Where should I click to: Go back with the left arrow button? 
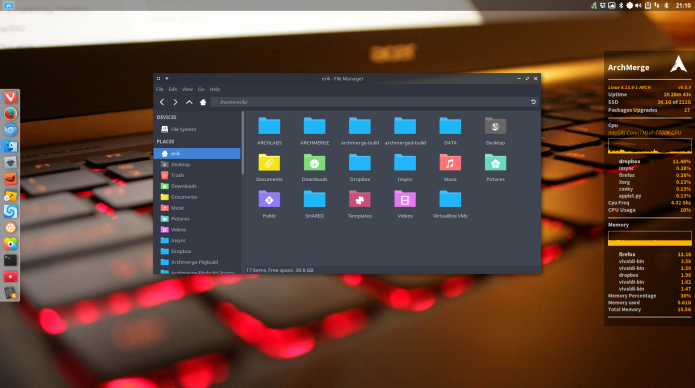tap(162, 102)
